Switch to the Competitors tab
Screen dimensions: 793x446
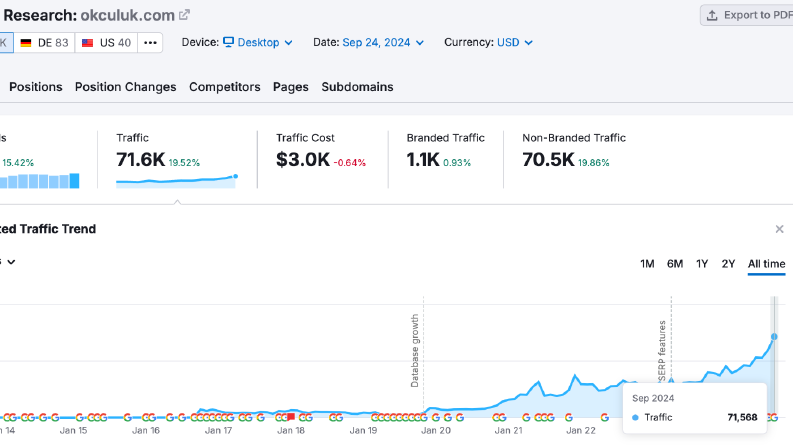click(x=225, y=87)
